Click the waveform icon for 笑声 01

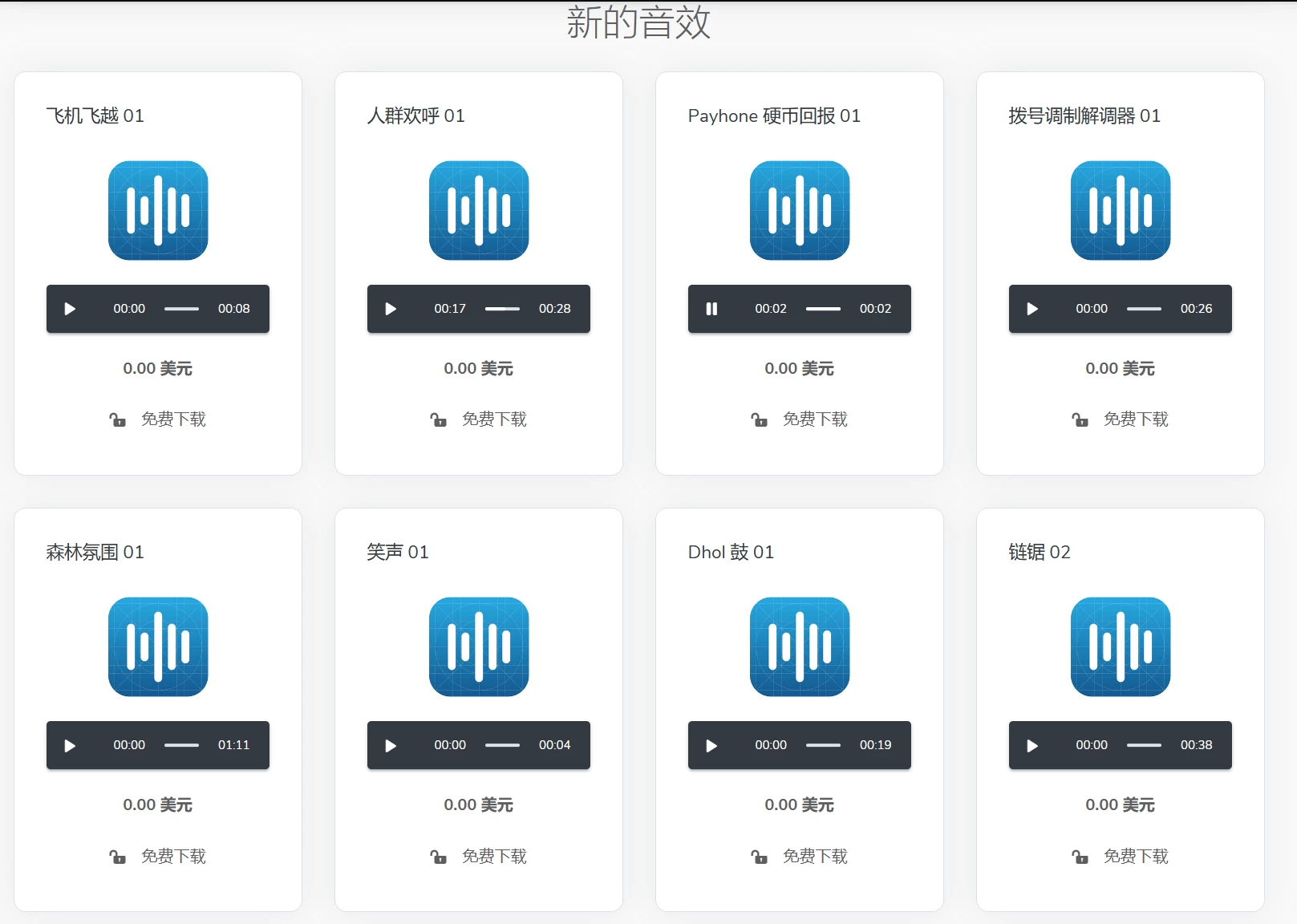click(x=479, y=647)
